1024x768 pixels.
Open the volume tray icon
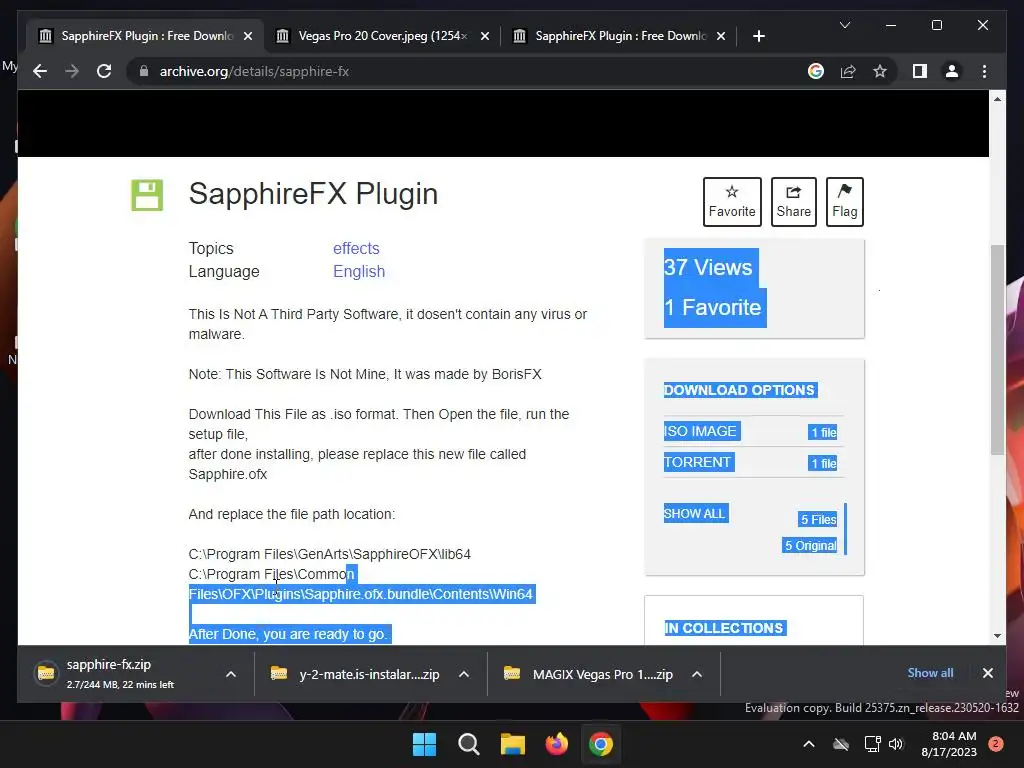[896, 744]
